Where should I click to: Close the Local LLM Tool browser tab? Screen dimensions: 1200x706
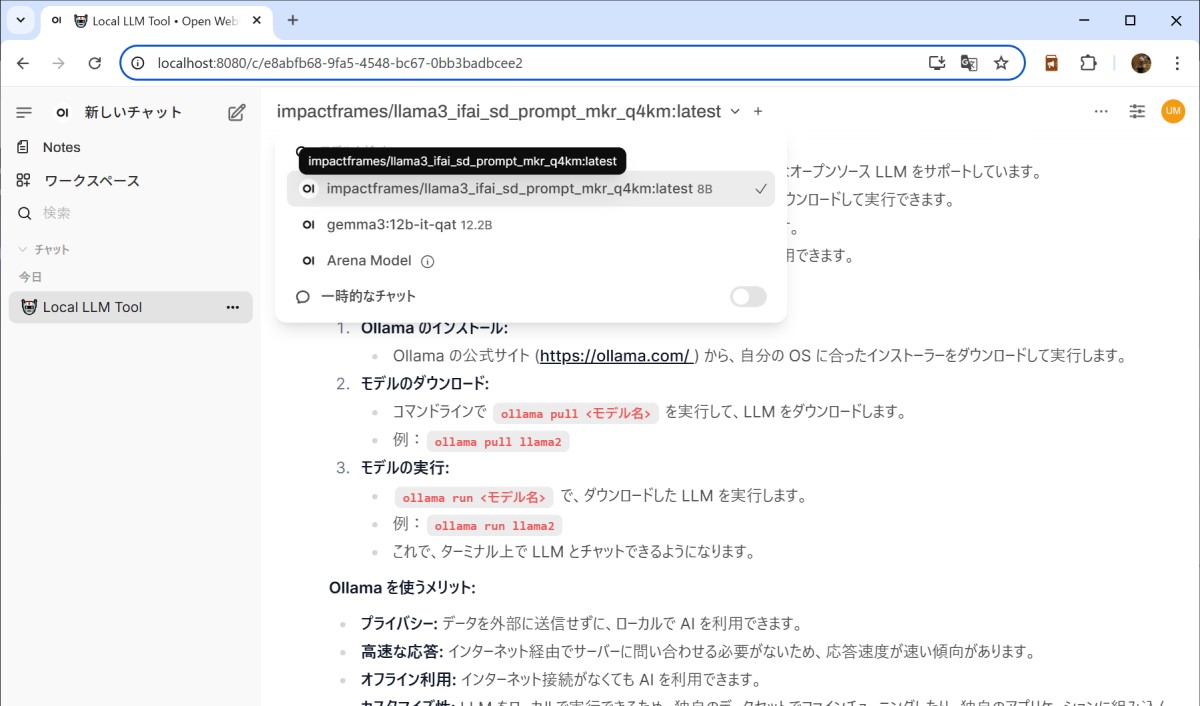point(259,21)
